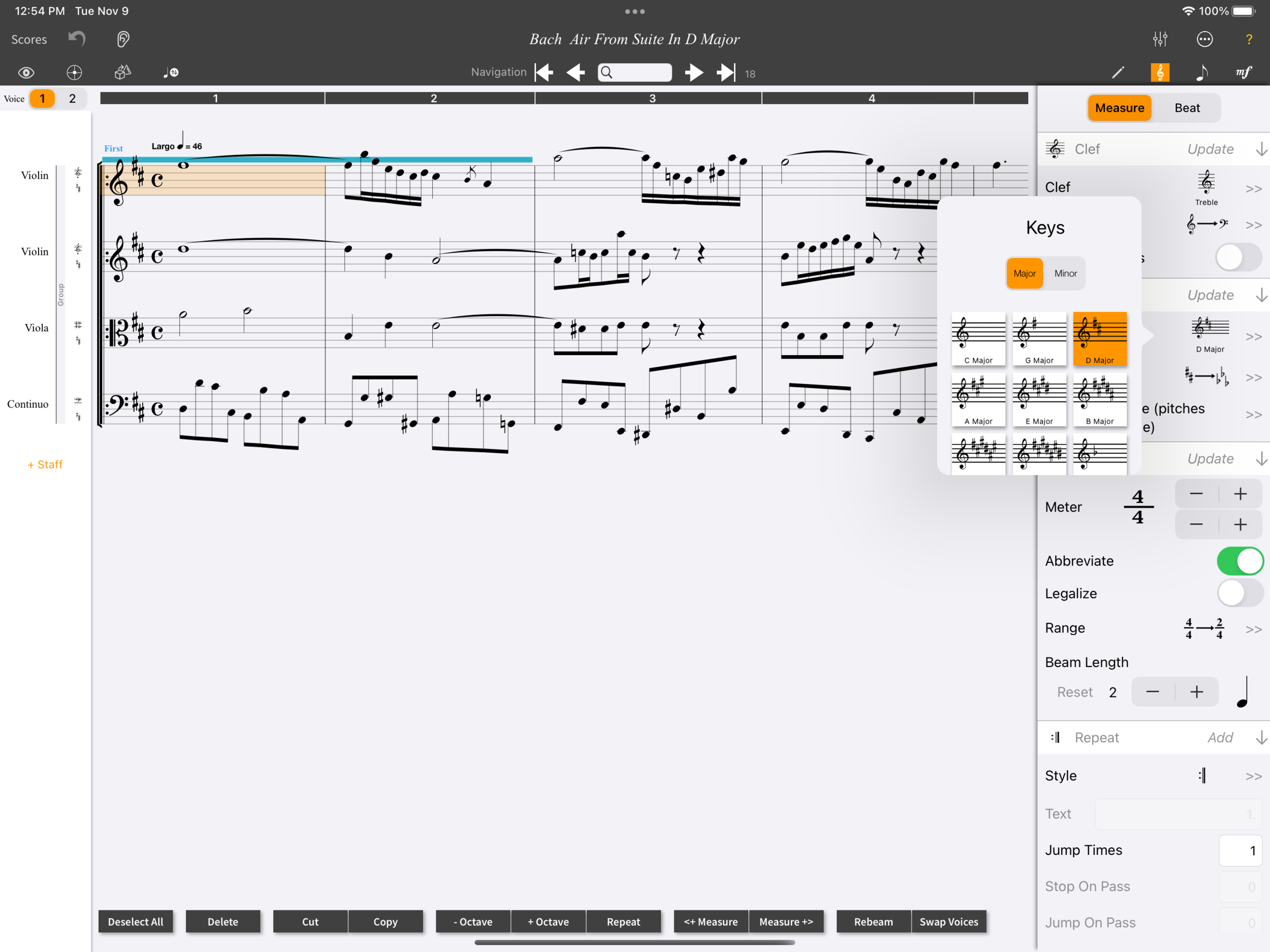The width and height of the screenshot is (1270, 952).
Task: Expand the key change range chevron
Action: pyautogui.click(x=1253, y=378)
